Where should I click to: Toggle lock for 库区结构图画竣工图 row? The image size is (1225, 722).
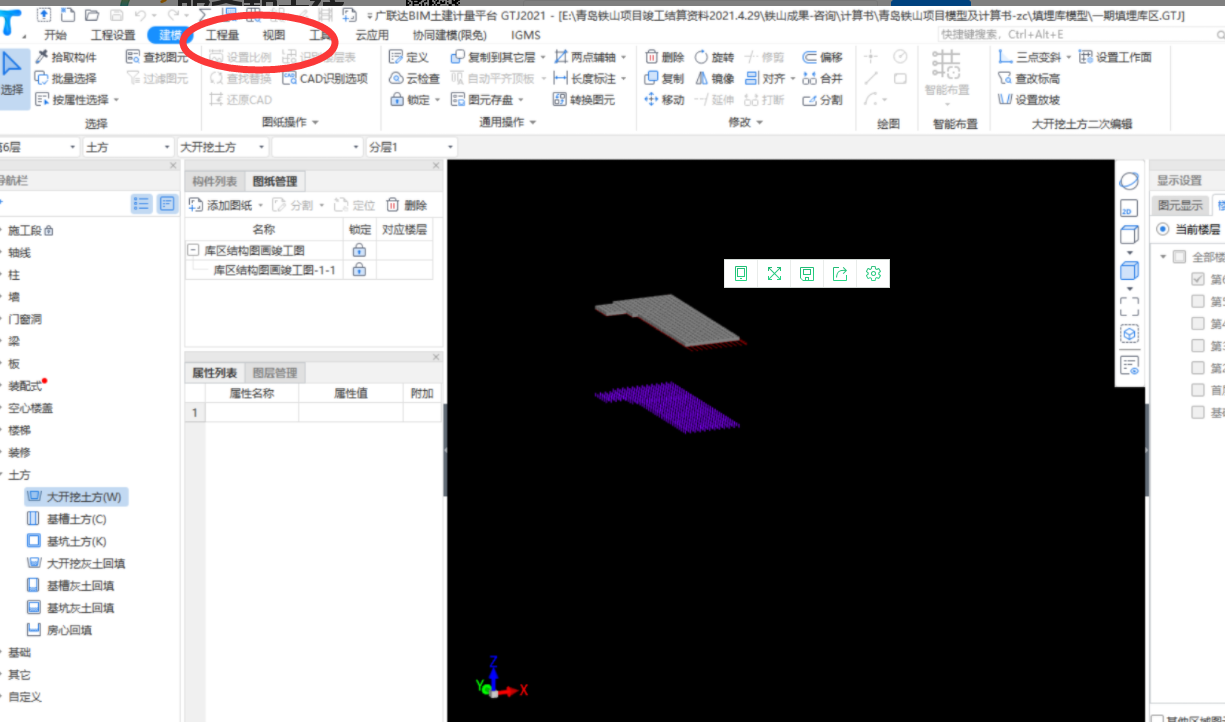(360, 250)
